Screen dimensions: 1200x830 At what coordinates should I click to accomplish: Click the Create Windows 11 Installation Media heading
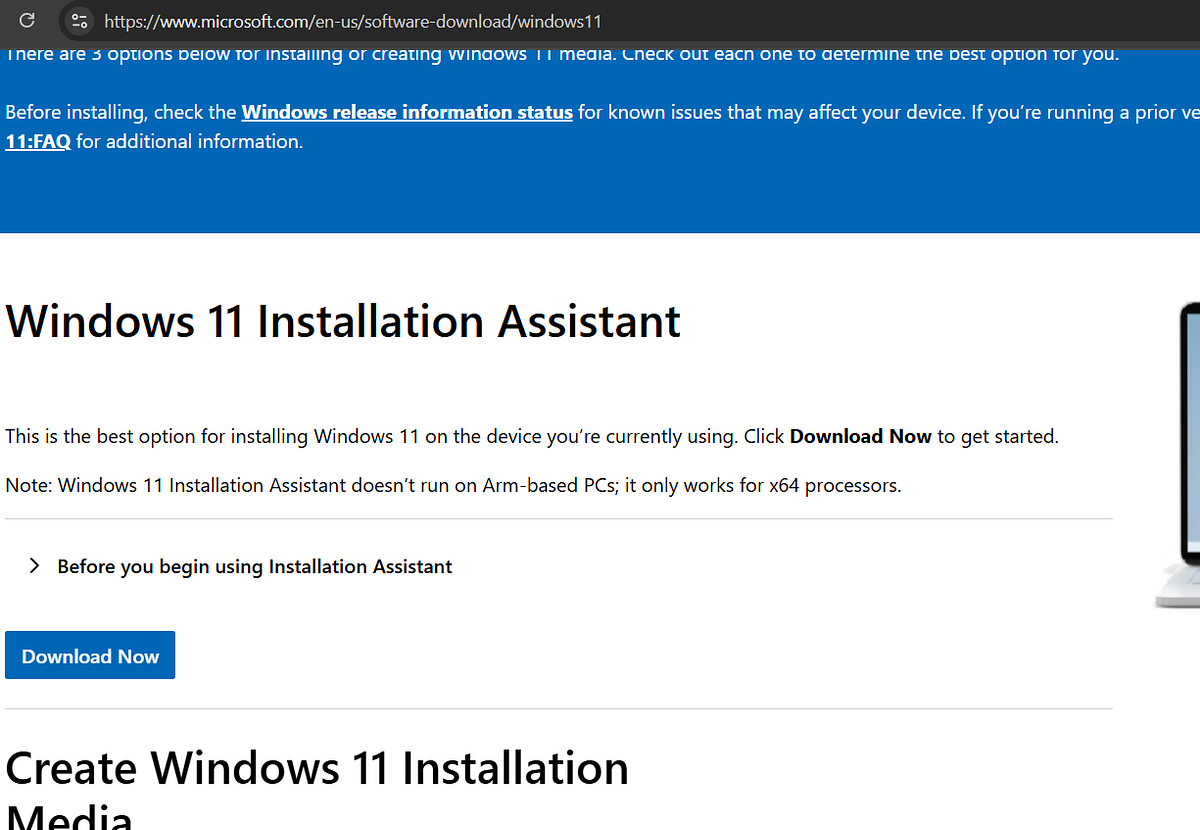click(x=317, y=768)
